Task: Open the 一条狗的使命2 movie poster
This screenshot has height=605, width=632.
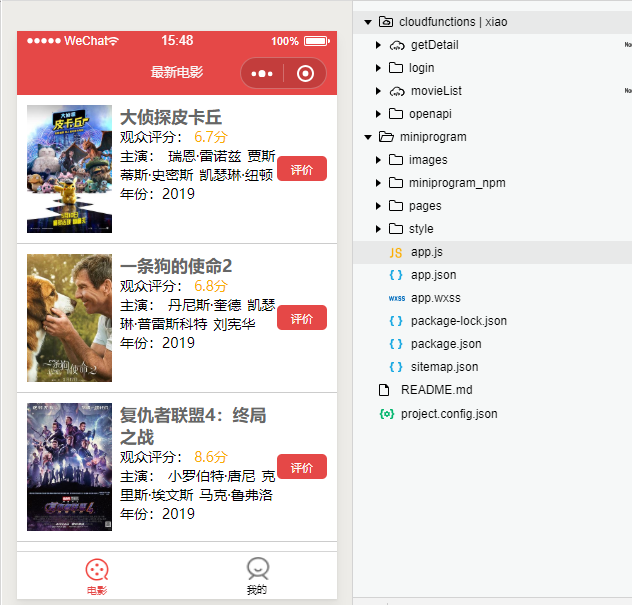Action: (69, 318)
